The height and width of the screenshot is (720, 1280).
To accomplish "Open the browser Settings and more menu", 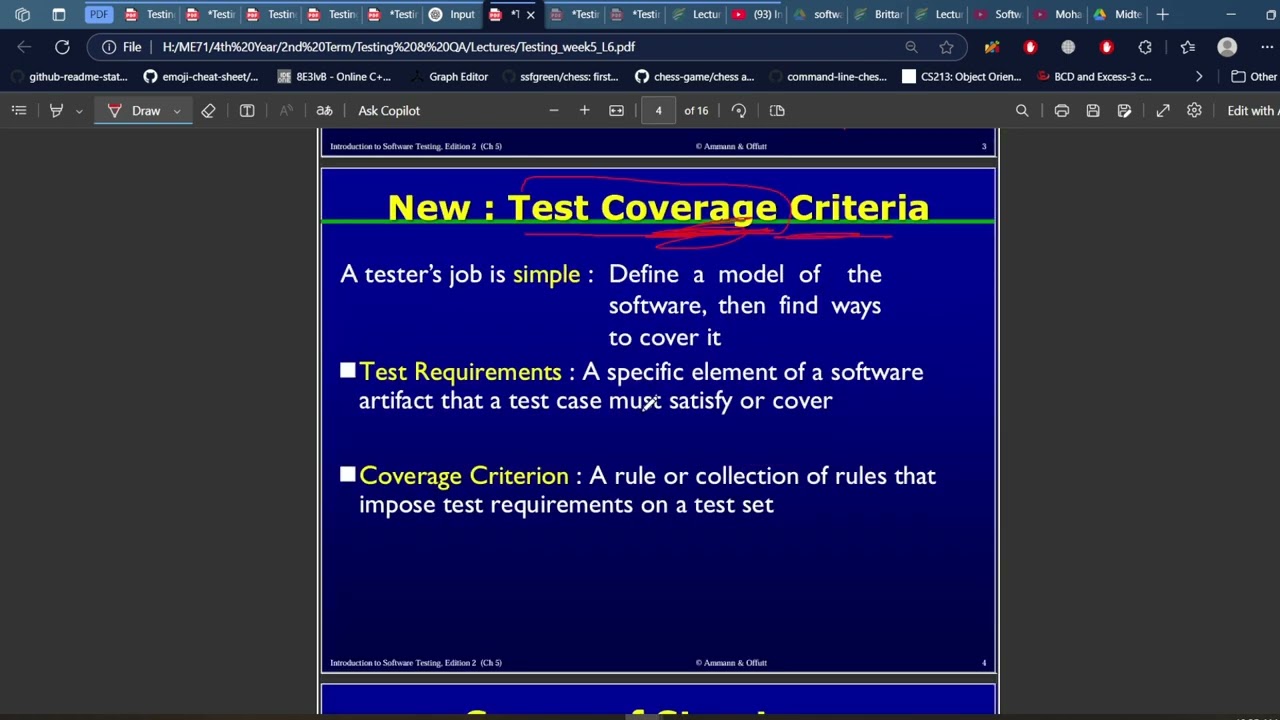I will [x=1265, y=47].
